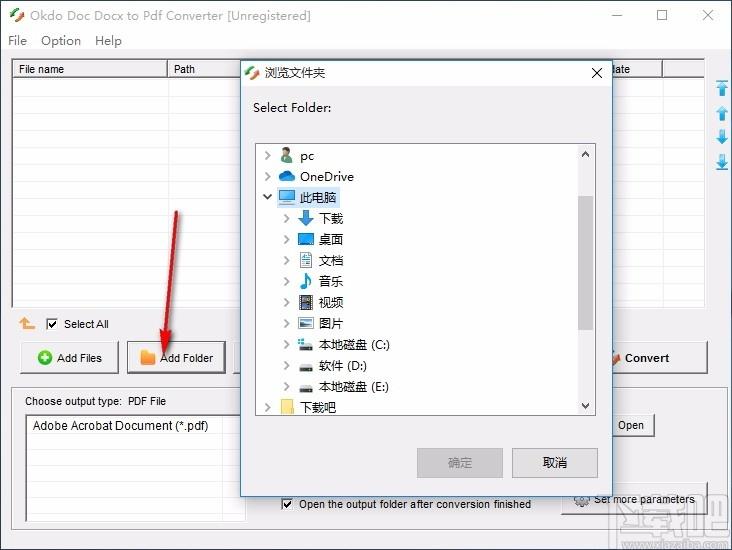Screen dimensions: 732x550
Task: Expand the 本地磁盘 (E:) node
Action: pos(287,387)
